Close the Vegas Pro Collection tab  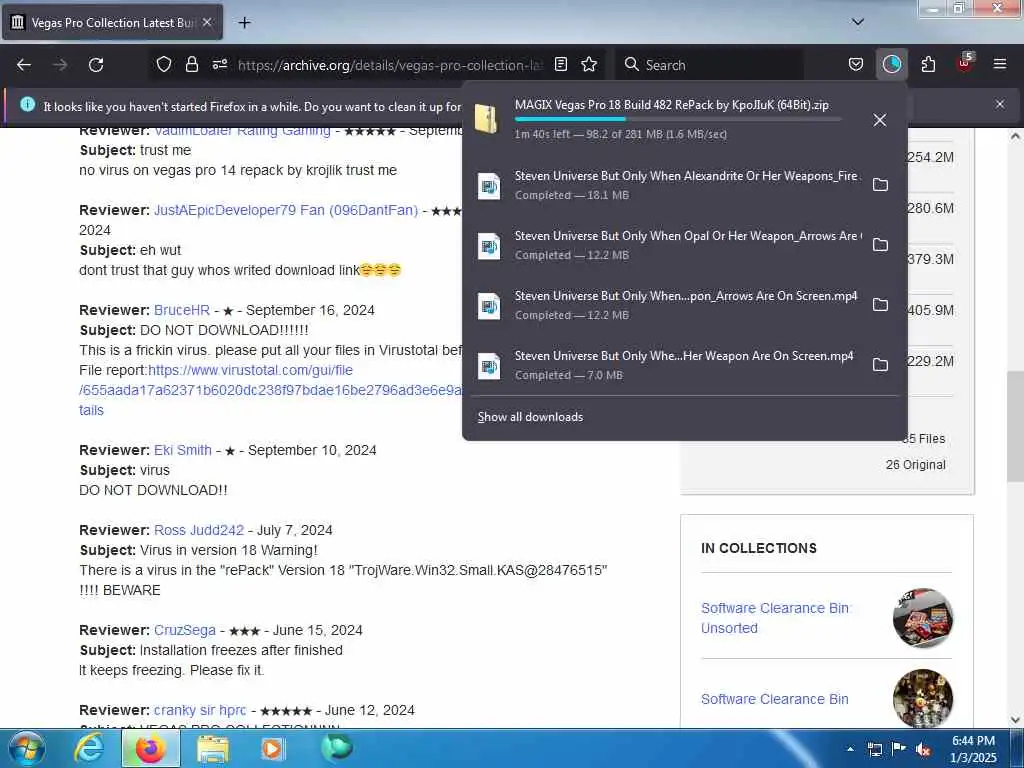click(x=207, y=23)
